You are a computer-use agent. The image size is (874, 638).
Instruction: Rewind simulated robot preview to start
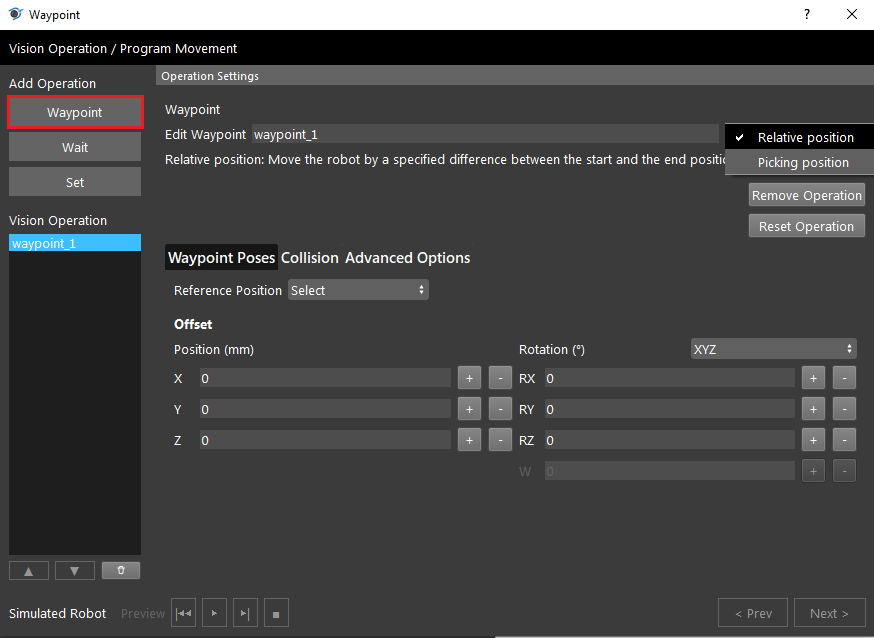[x=183, y=613]
